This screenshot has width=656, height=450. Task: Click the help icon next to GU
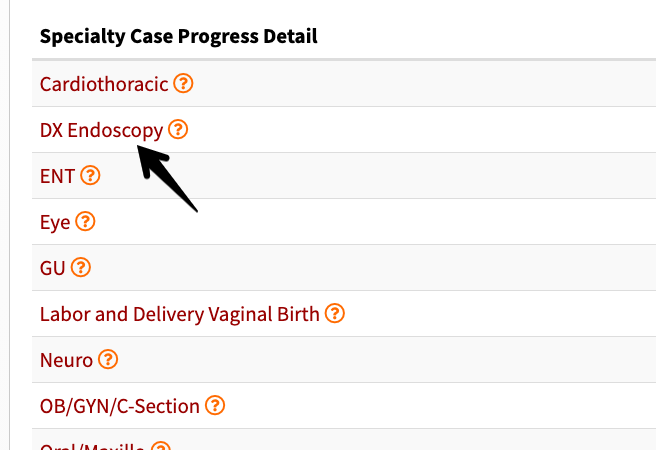point(81,267)
